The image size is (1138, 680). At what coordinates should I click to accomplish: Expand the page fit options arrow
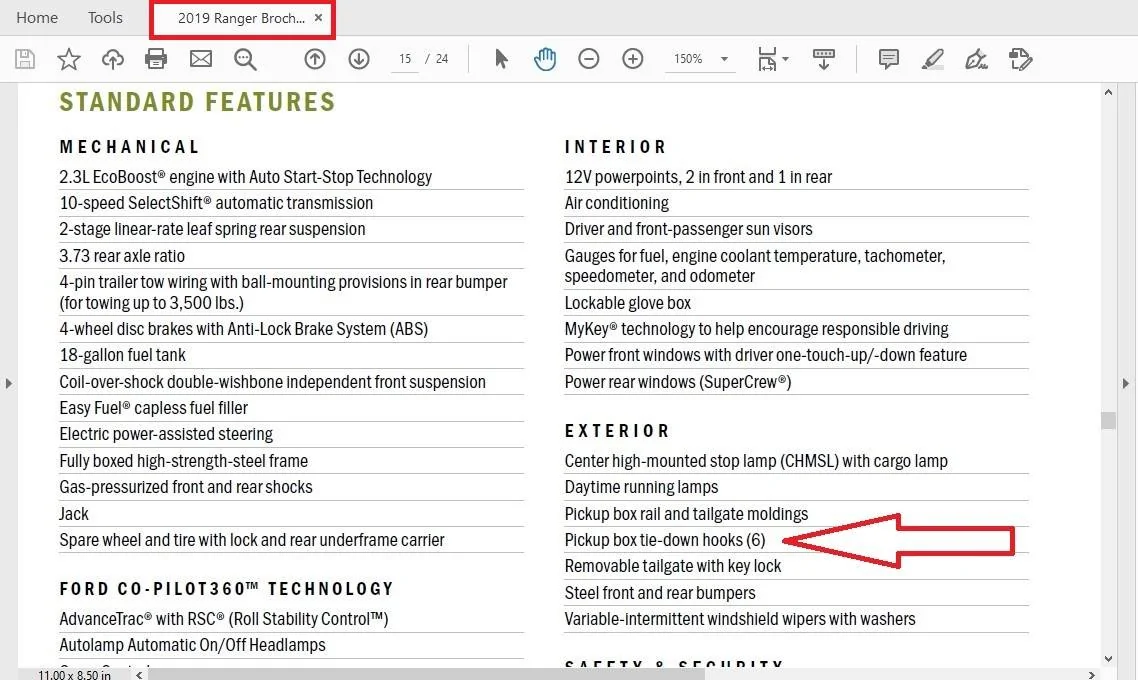[x=786, y=59]
